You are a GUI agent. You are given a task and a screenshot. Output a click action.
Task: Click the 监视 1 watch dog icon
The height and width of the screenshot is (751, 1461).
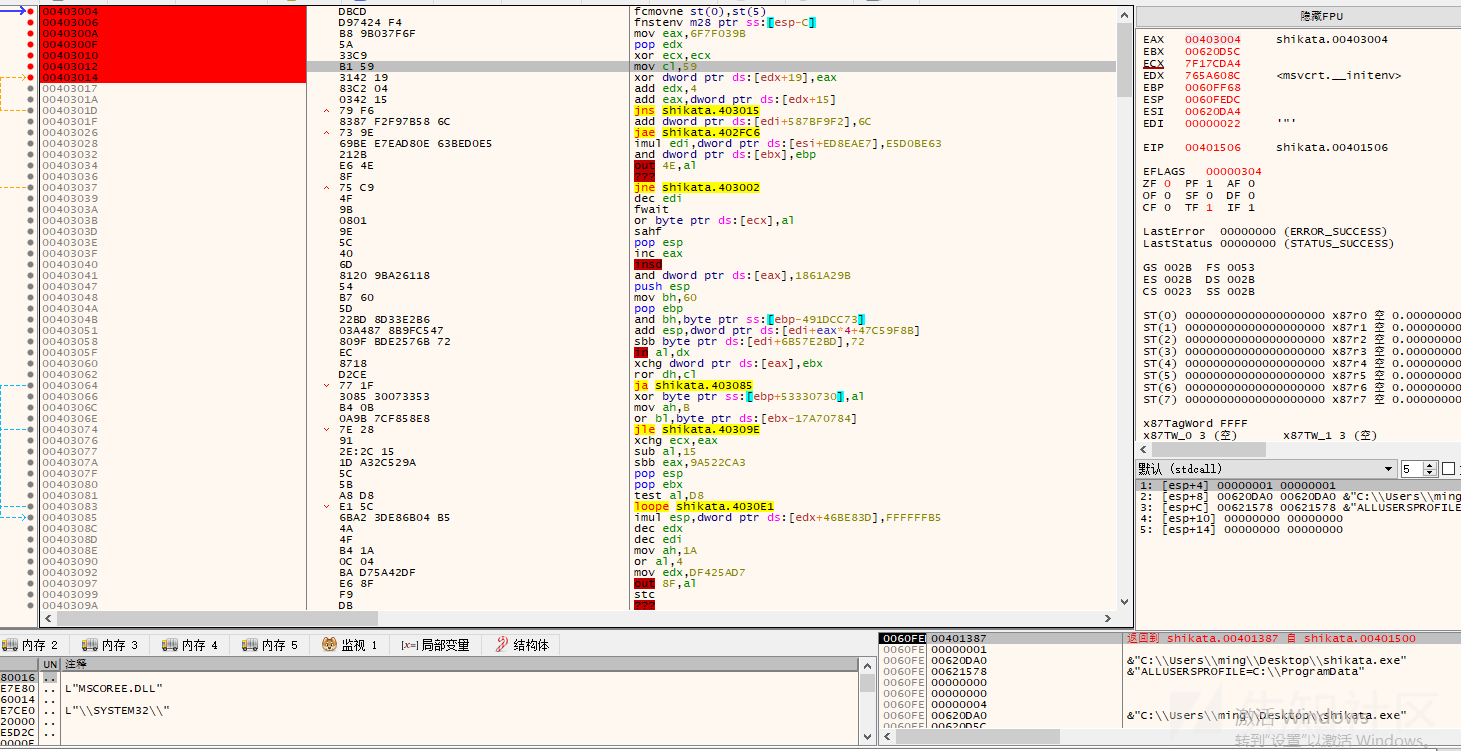[330, 645]
